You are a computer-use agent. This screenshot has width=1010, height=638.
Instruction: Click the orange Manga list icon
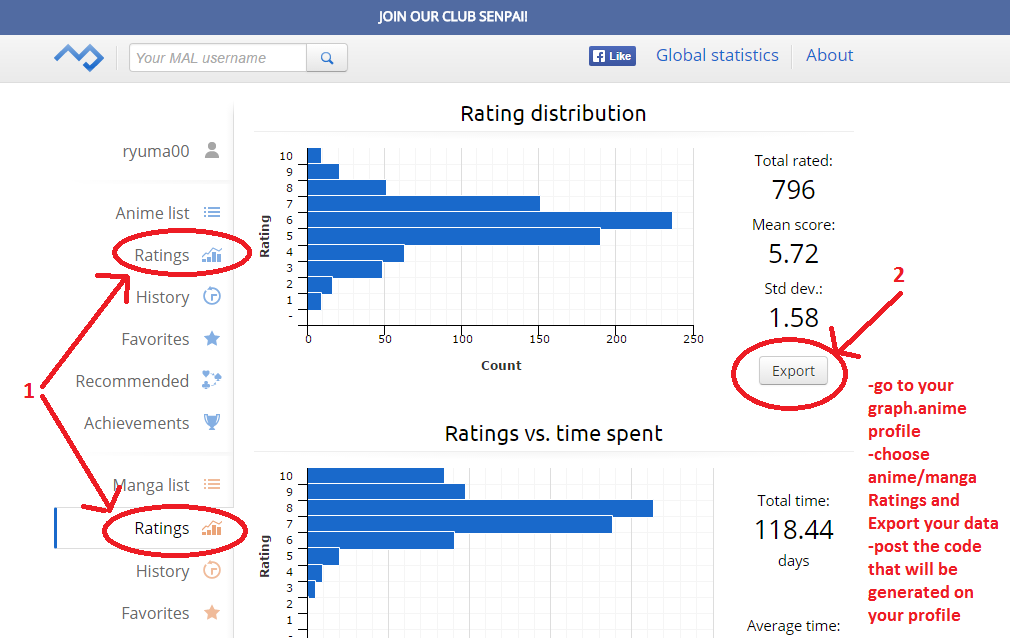click(x=211, y=485)
